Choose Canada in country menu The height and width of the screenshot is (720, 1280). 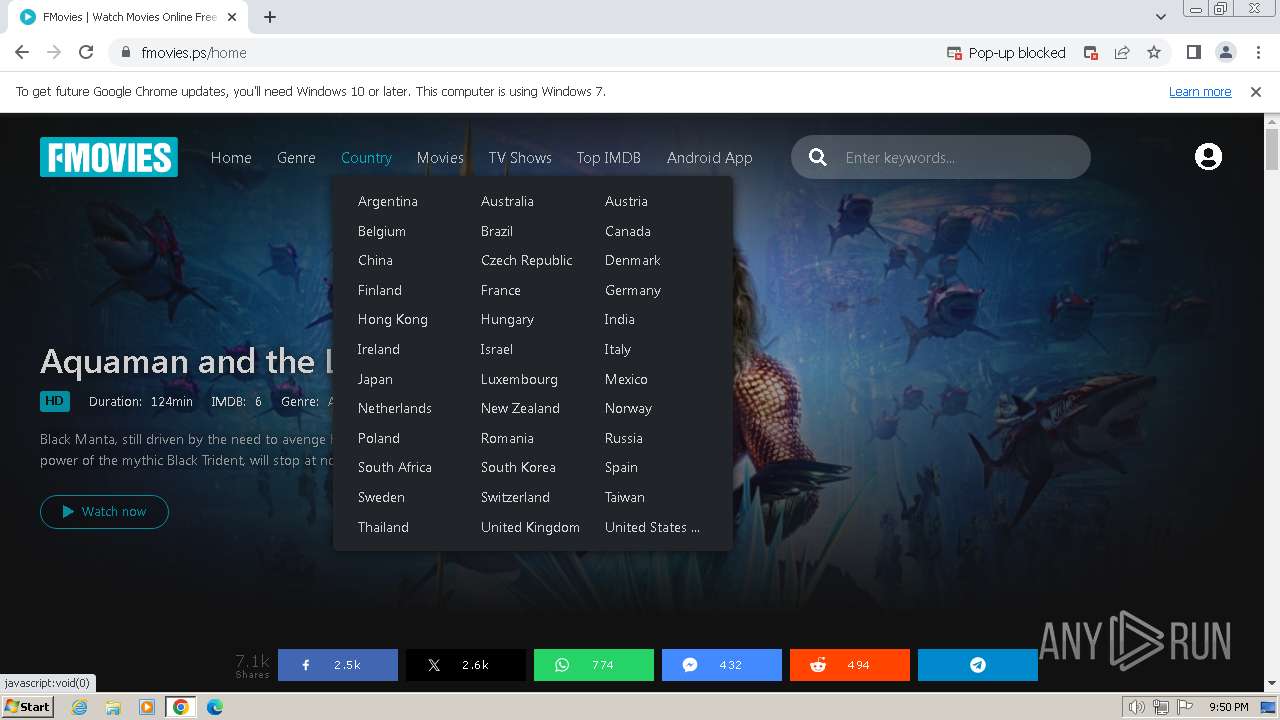[x=628, y=231]
